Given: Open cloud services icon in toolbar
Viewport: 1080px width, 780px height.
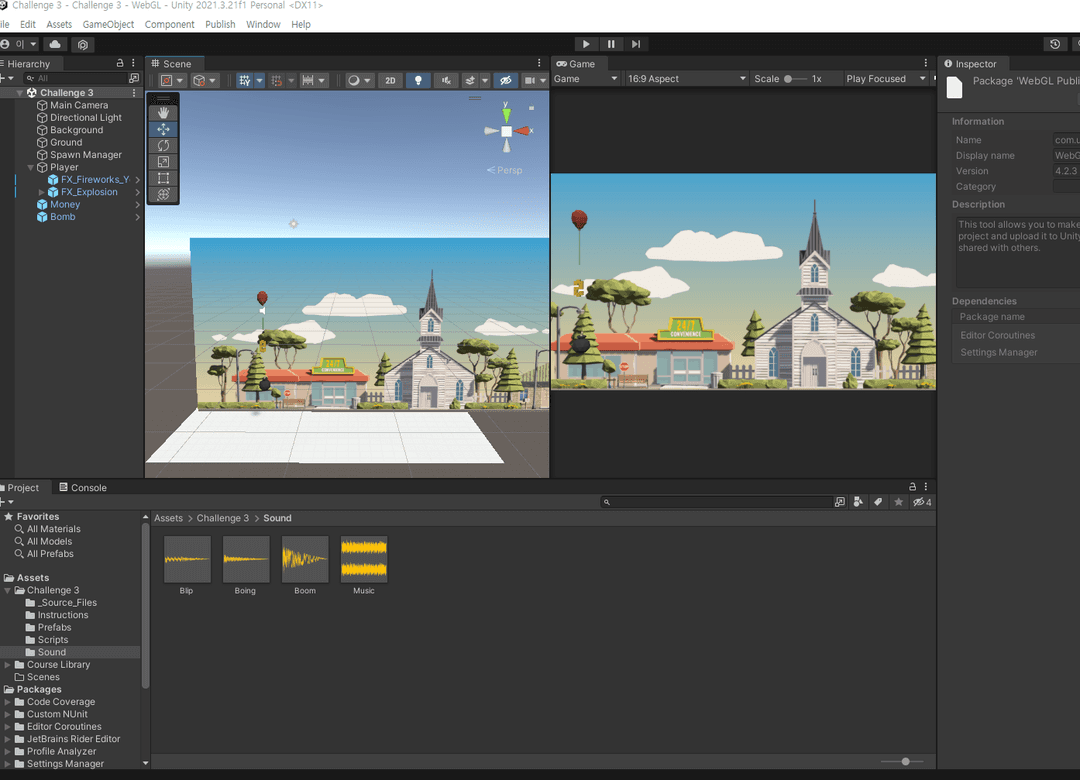Looking at the screenshot, I should click(x=55, y=44).
